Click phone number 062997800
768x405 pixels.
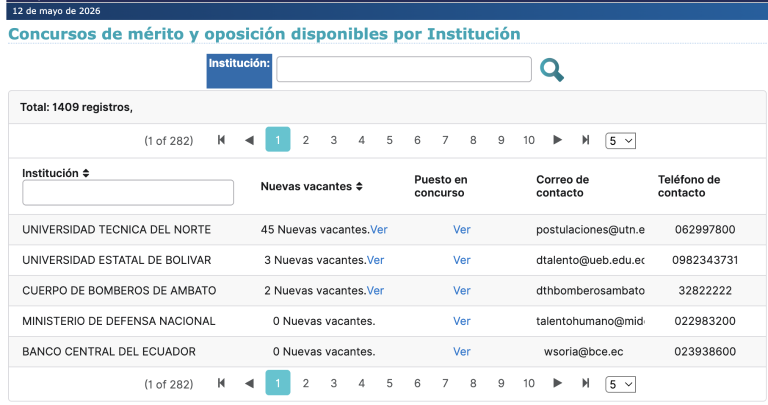pos(705,229)
